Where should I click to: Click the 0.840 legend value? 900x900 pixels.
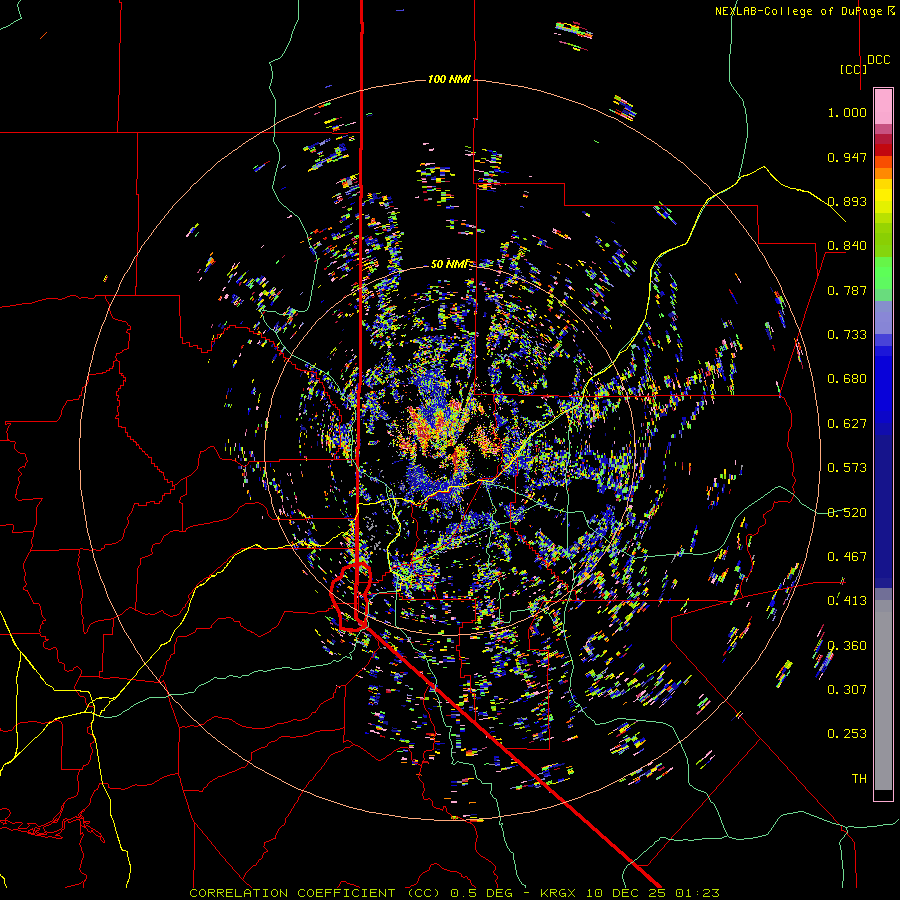click(847, 246)
